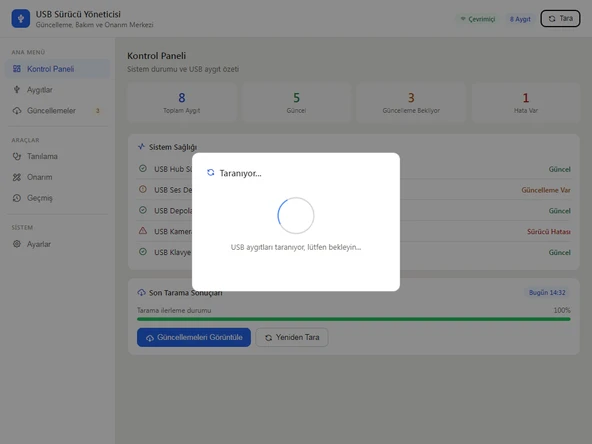Click the USB Kamera warning triangle icon
The height and width of the screenshot is (444, 592).
[x=143, y=231]
